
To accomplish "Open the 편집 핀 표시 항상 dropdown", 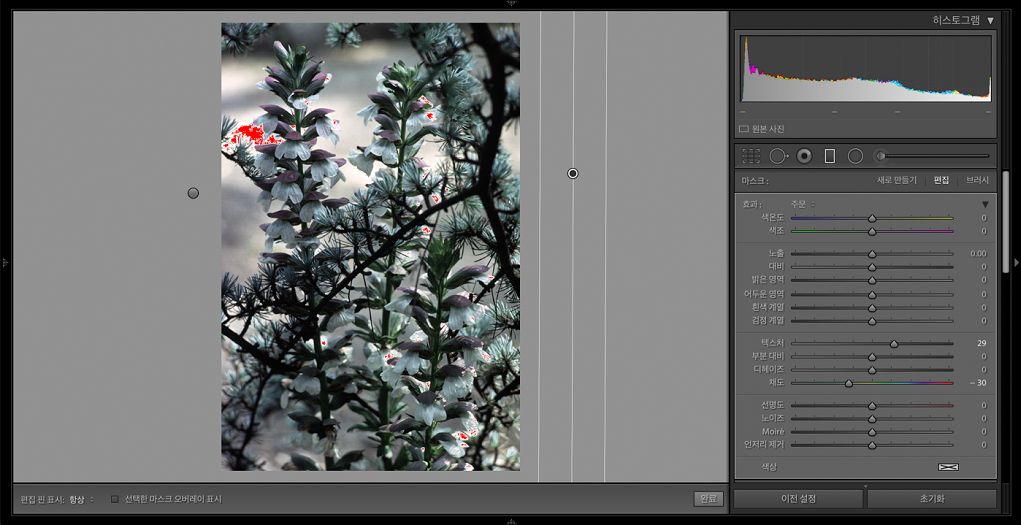I will [81, 499].
